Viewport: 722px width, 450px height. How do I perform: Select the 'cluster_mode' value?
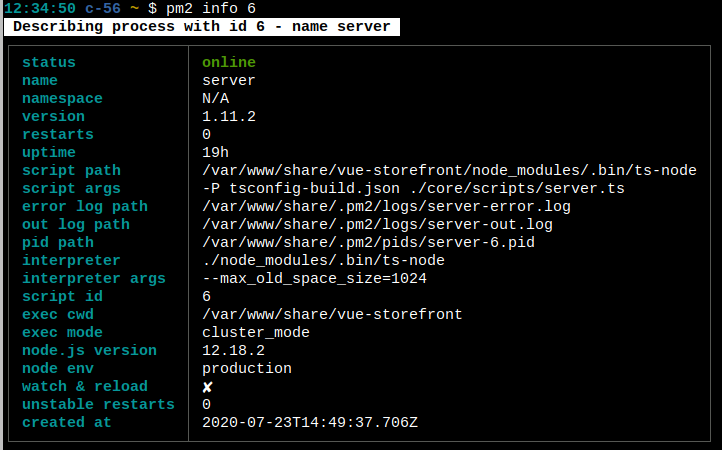point(256,333)
